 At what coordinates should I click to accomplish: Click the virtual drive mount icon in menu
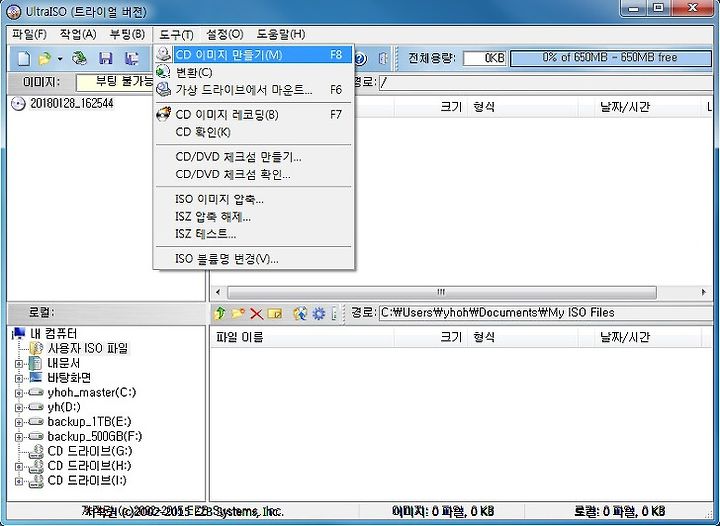[x=163, y=90]
